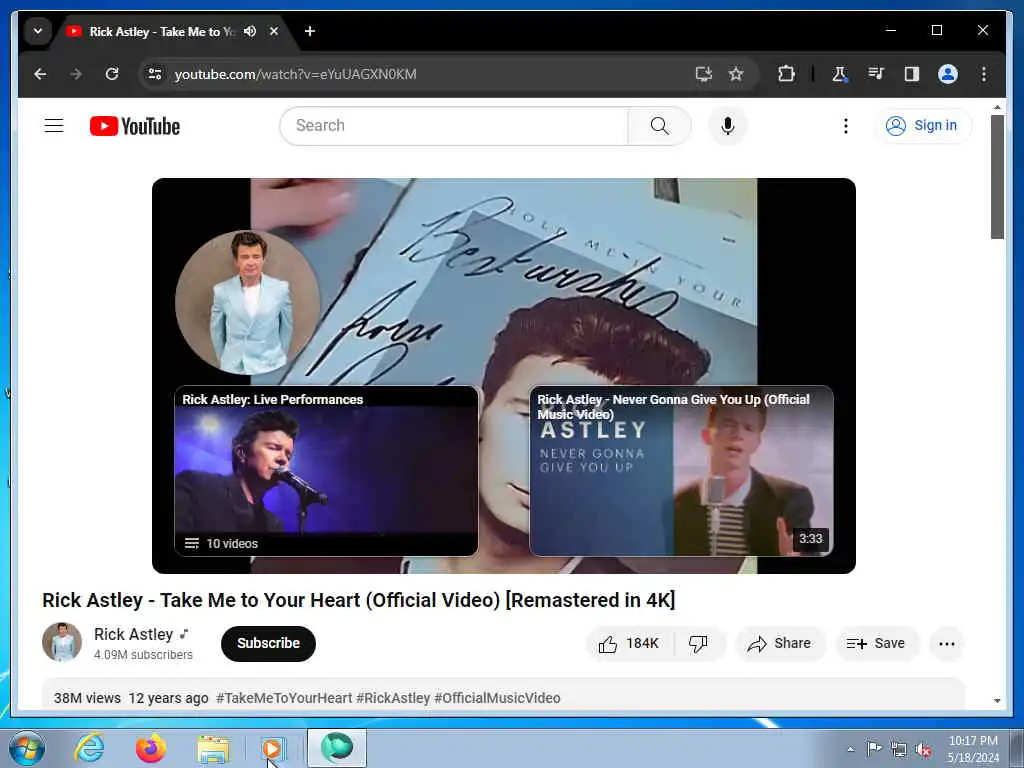
Task: Like the video with thumbs up
Action: point(630,644)
